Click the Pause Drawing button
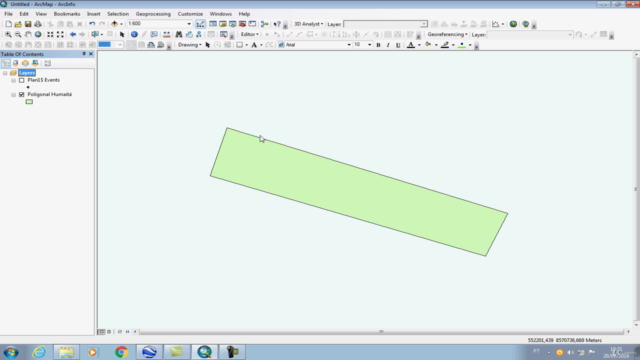This screenshot has width=640, height=360. click(x=127, y=332)
